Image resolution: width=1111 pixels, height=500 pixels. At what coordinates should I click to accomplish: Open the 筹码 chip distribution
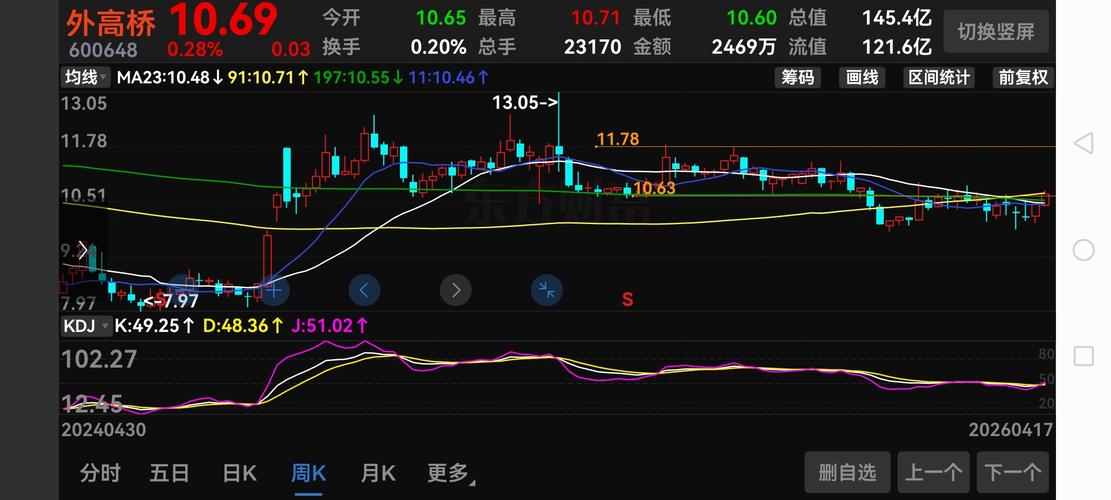(x=797, y=77)
